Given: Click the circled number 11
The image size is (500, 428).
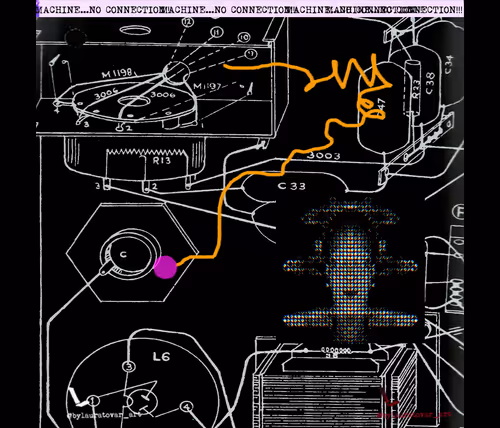Looking at the screenshot, I should click(217, 32).
